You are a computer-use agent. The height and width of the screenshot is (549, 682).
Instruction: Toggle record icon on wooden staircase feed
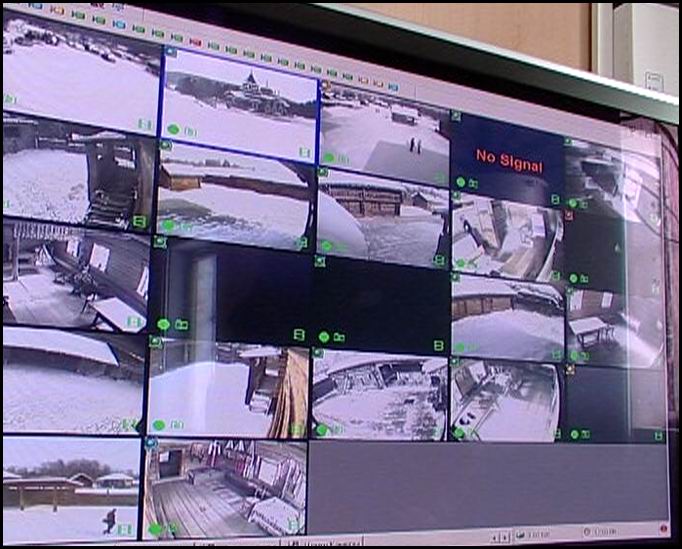pyautogui.click(x=139, y=221)
